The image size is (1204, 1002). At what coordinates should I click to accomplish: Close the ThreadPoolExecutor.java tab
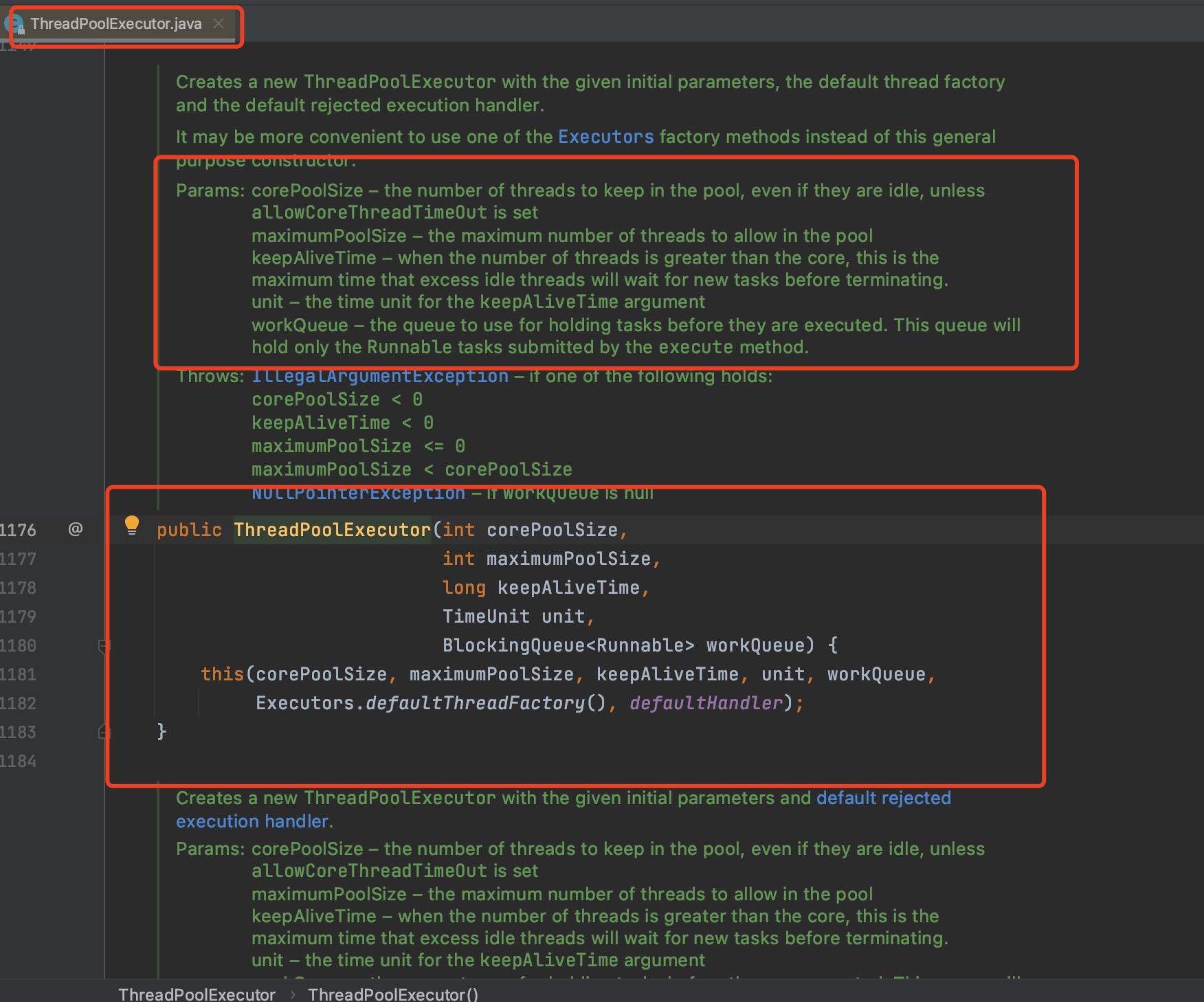pyautogui.click(x=219, y=23)
